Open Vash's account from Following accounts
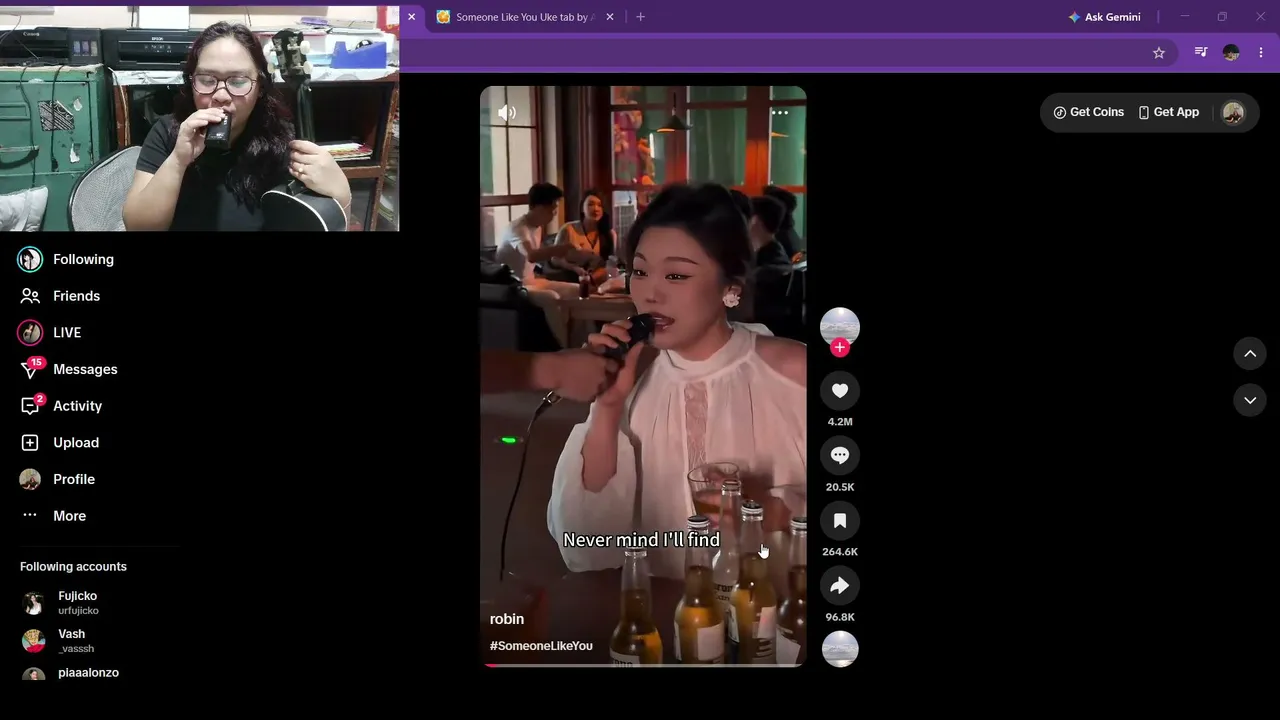The height and width of the screenshot is (720, 1280). [59, 641]
